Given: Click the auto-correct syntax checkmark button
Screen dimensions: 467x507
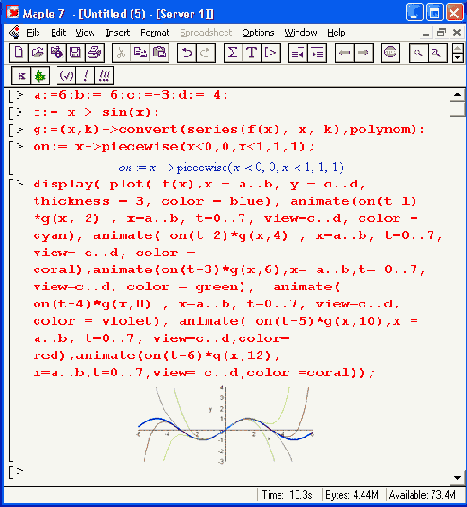Looking at the screenshot, I should pos(66,76).
